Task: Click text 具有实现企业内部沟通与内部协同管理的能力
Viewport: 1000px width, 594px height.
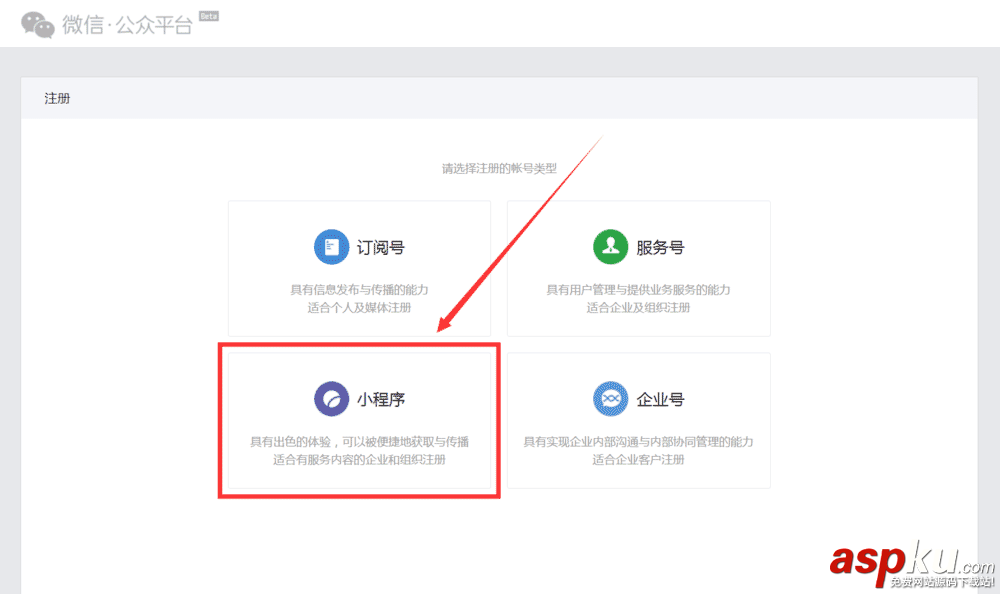Action: [638, 442]
